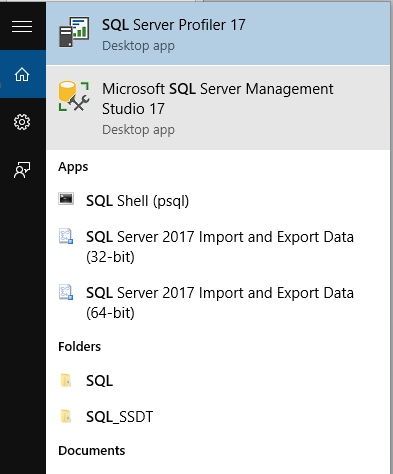The height and width of the screenshot is (474, 393).
Task: Click the SQL Shell (psql) console icon
Action: click(66, 199)
